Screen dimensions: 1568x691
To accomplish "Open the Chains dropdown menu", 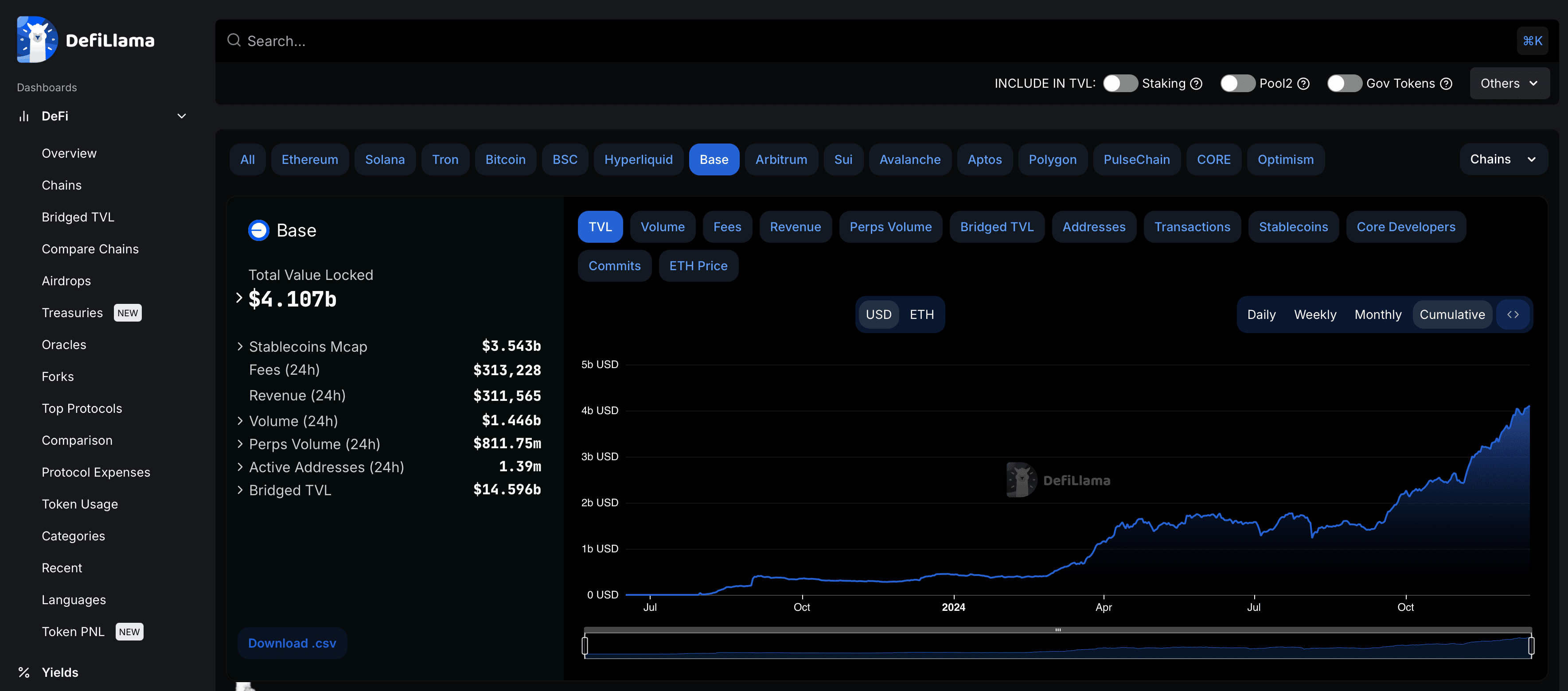I will pyautogui.click(x=1502, y=159).
